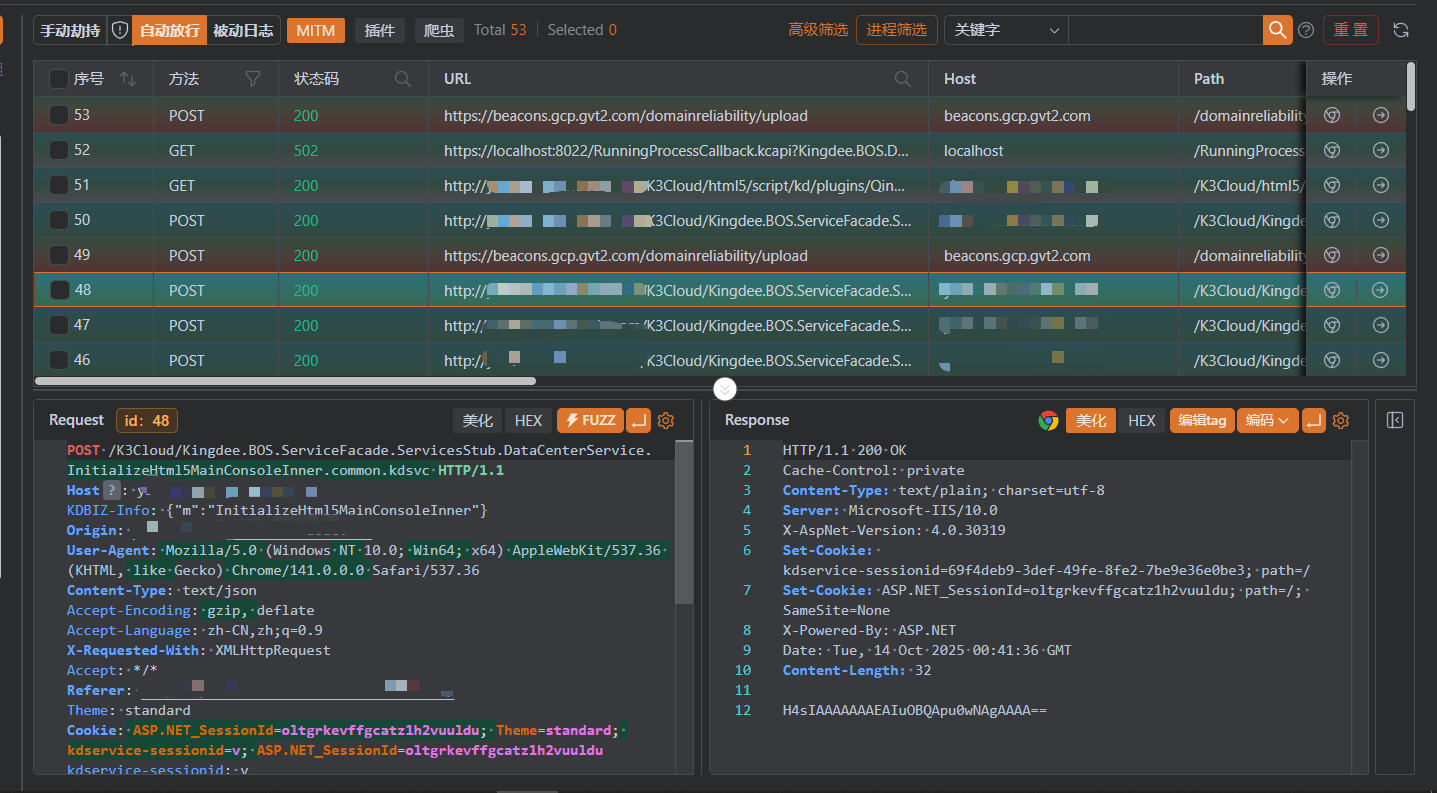The height and width of the screenshot is (793, 1437).
Task: Click the 进程筛选 button
Action: point(896,30)
